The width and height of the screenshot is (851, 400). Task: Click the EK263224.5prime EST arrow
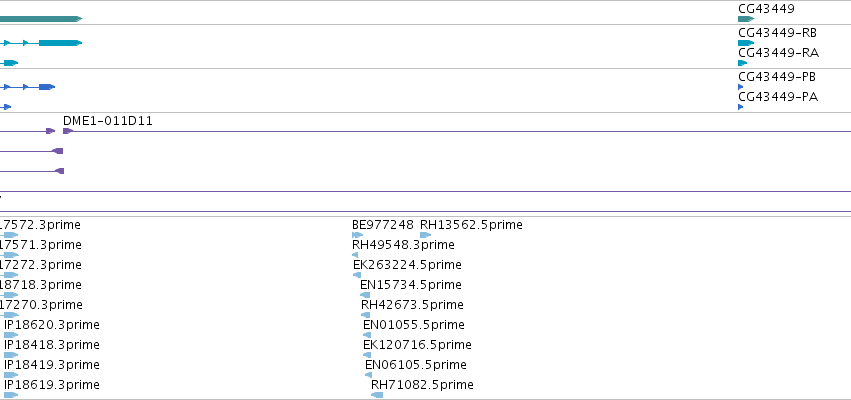pyautogui.click(x=357, y=275)
